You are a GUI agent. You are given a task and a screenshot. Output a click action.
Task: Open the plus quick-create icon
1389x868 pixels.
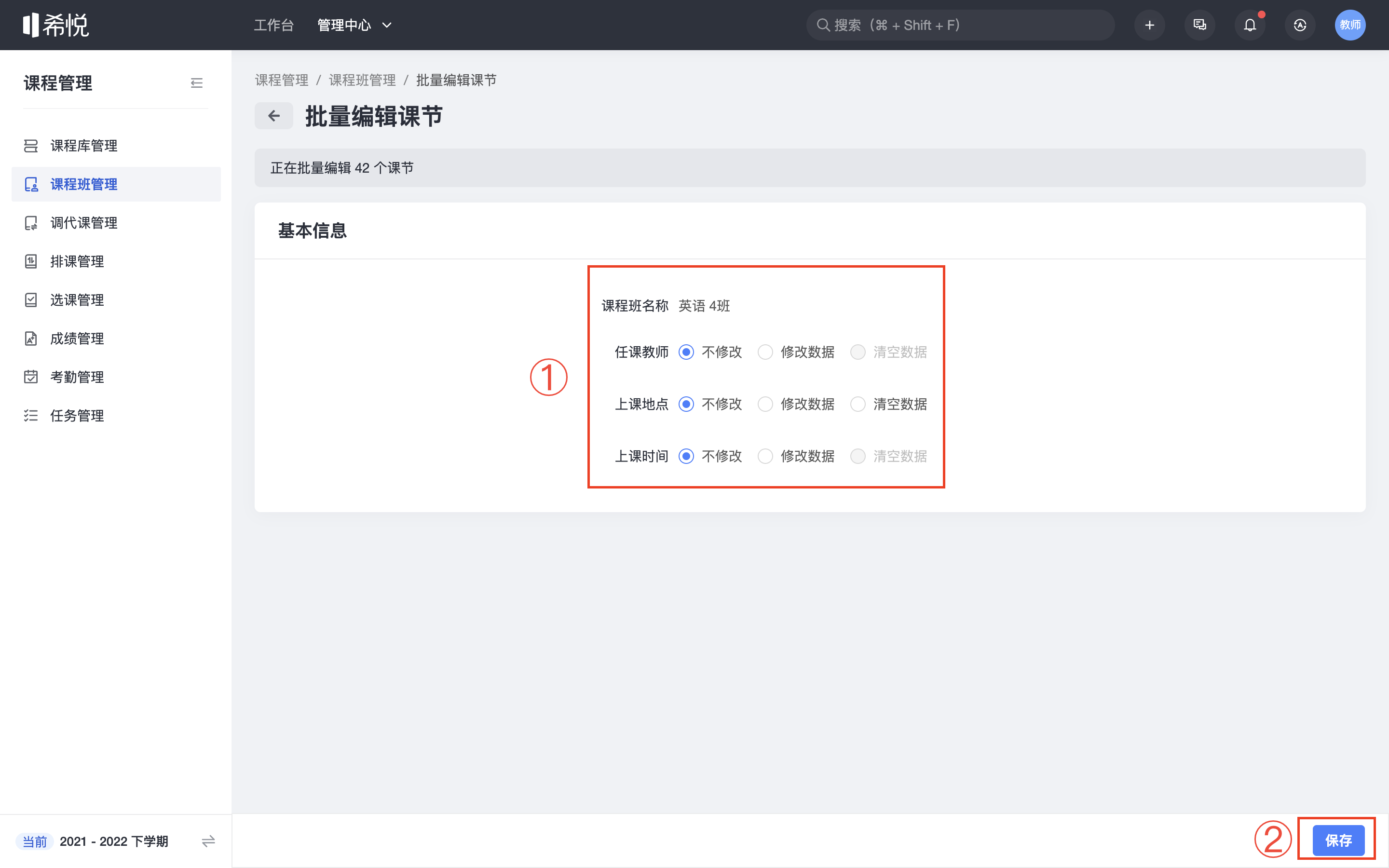pyautogui.click(x=1149, y=25)
